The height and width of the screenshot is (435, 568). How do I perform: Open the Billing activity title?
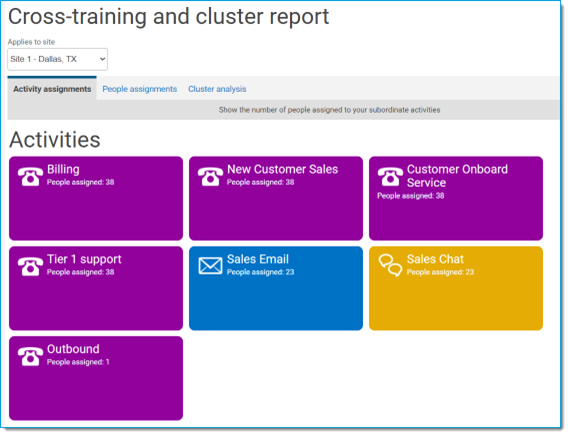(x=63, y=170)
